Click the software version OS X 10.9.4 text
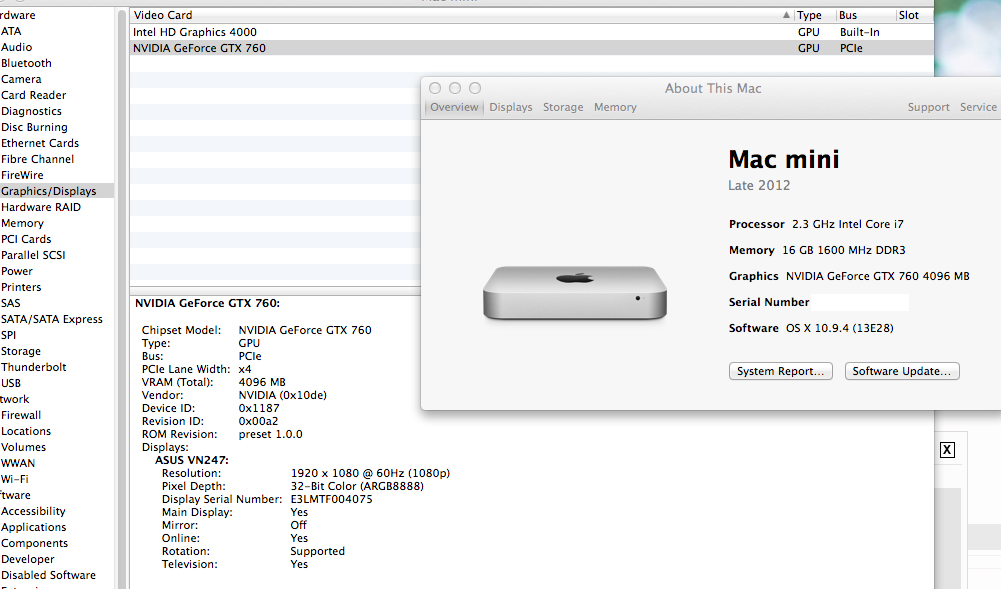Viewport: 1001px width, 589px height. tap(839, 328)
